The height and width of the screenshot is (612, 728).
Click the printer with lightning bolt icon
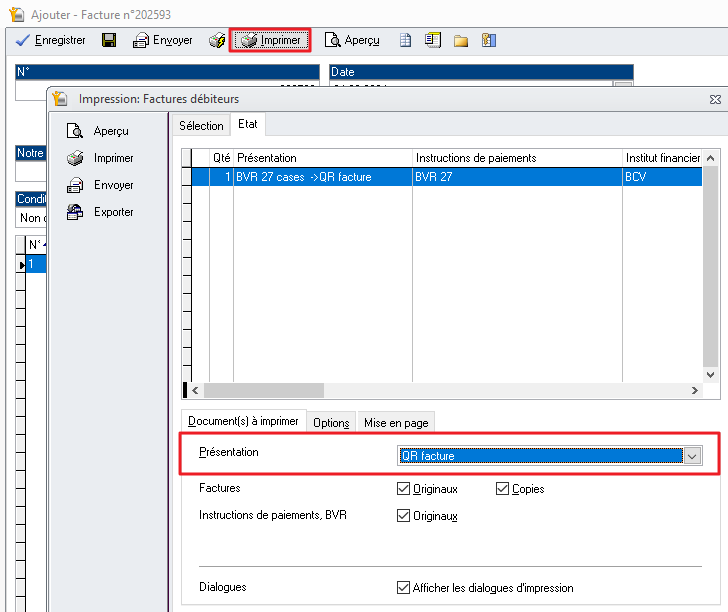(x=217, y=40)
